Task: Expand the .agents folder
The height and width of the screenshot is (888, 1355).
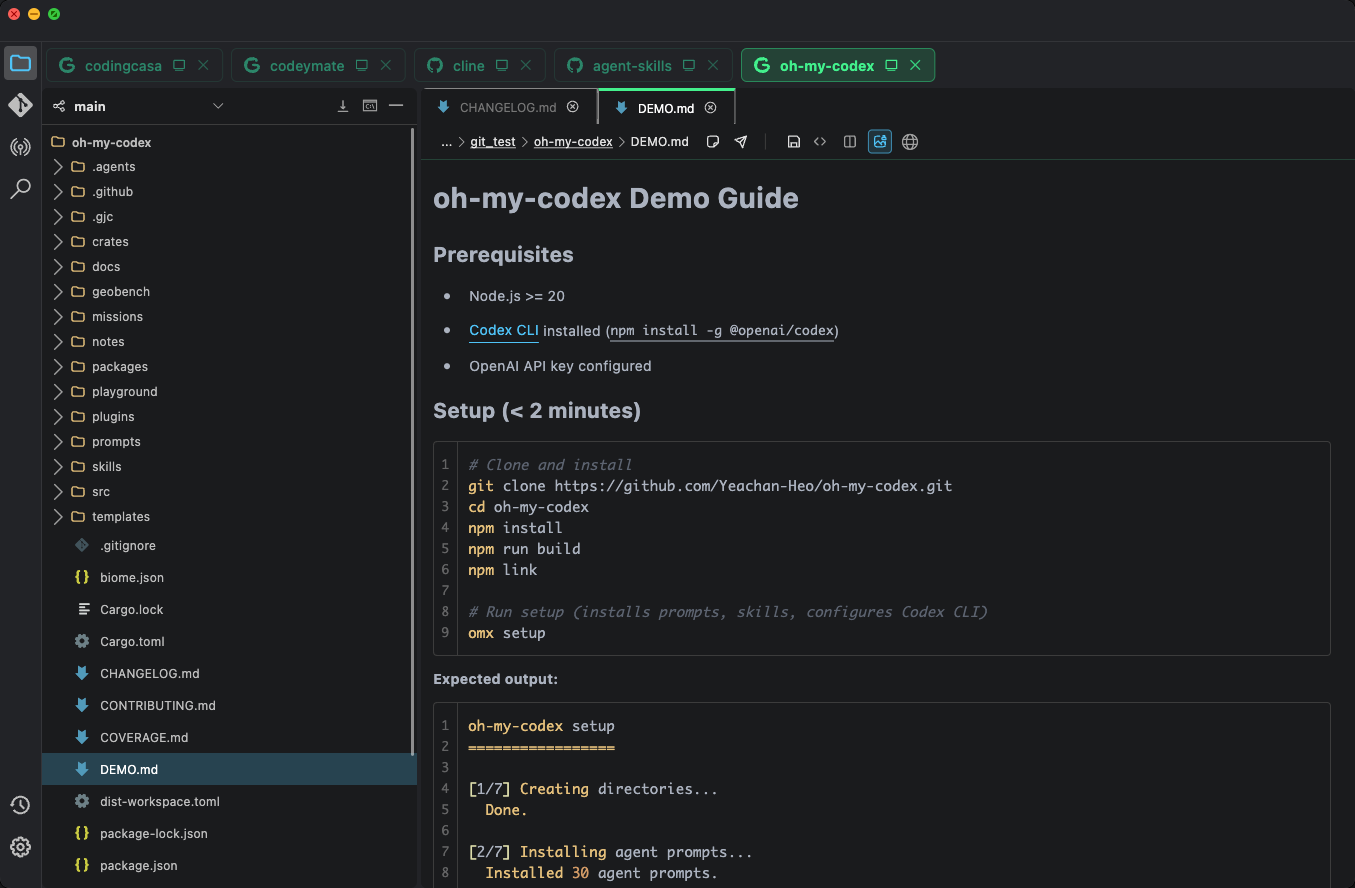Action: coord(58,167)
